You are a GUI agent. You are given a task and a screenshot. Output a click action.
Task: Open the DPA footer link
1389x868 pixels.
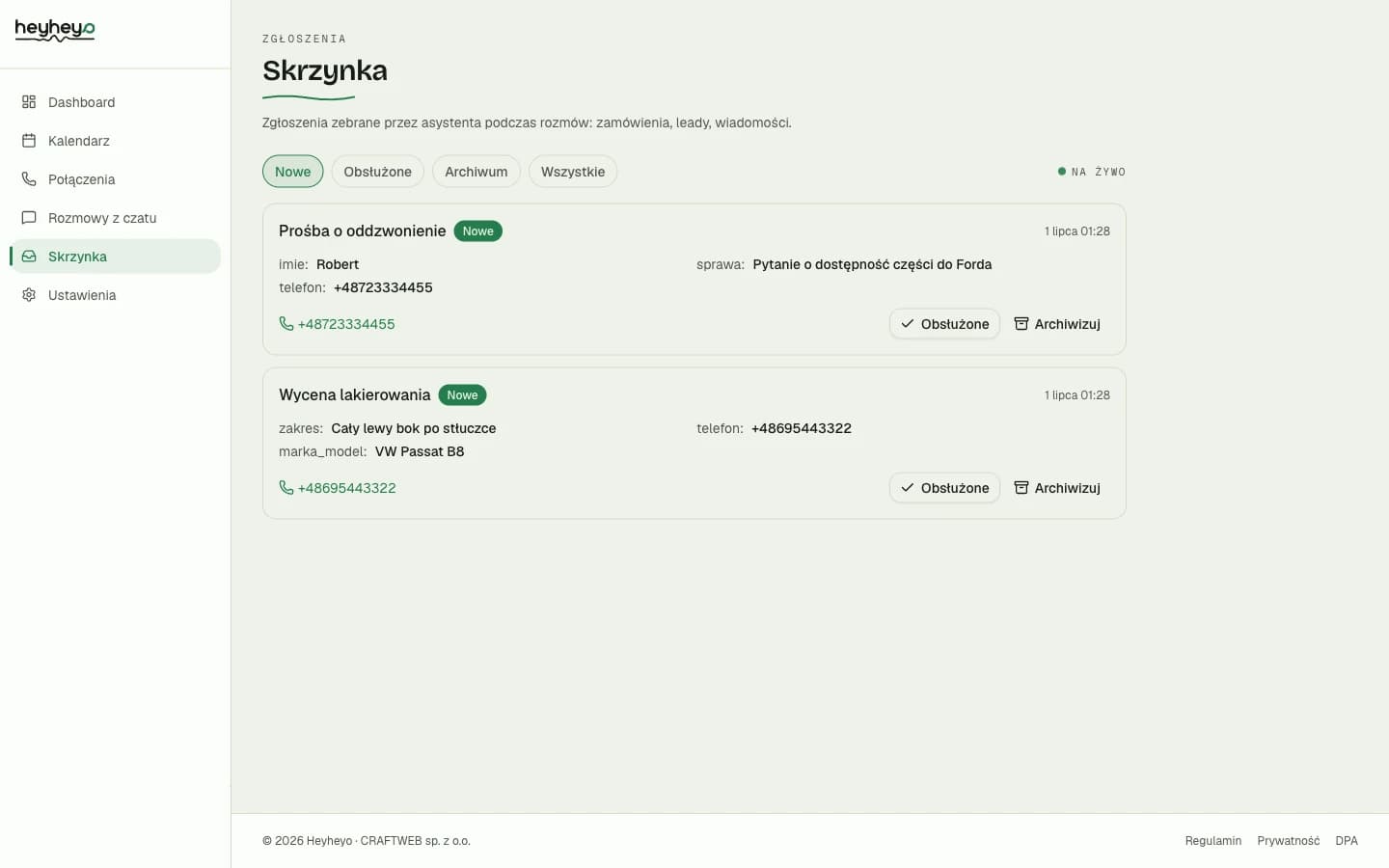click(1347, 841)
